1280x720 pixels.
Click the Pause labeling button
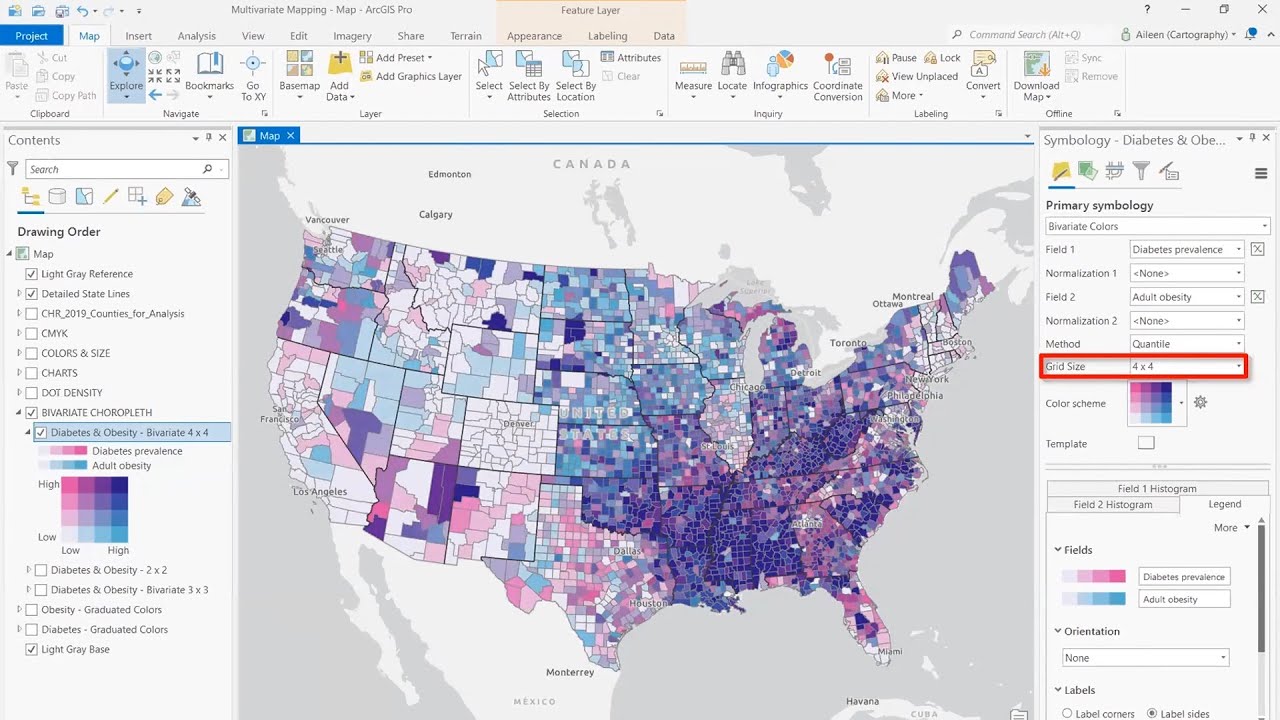coord(896,58)
